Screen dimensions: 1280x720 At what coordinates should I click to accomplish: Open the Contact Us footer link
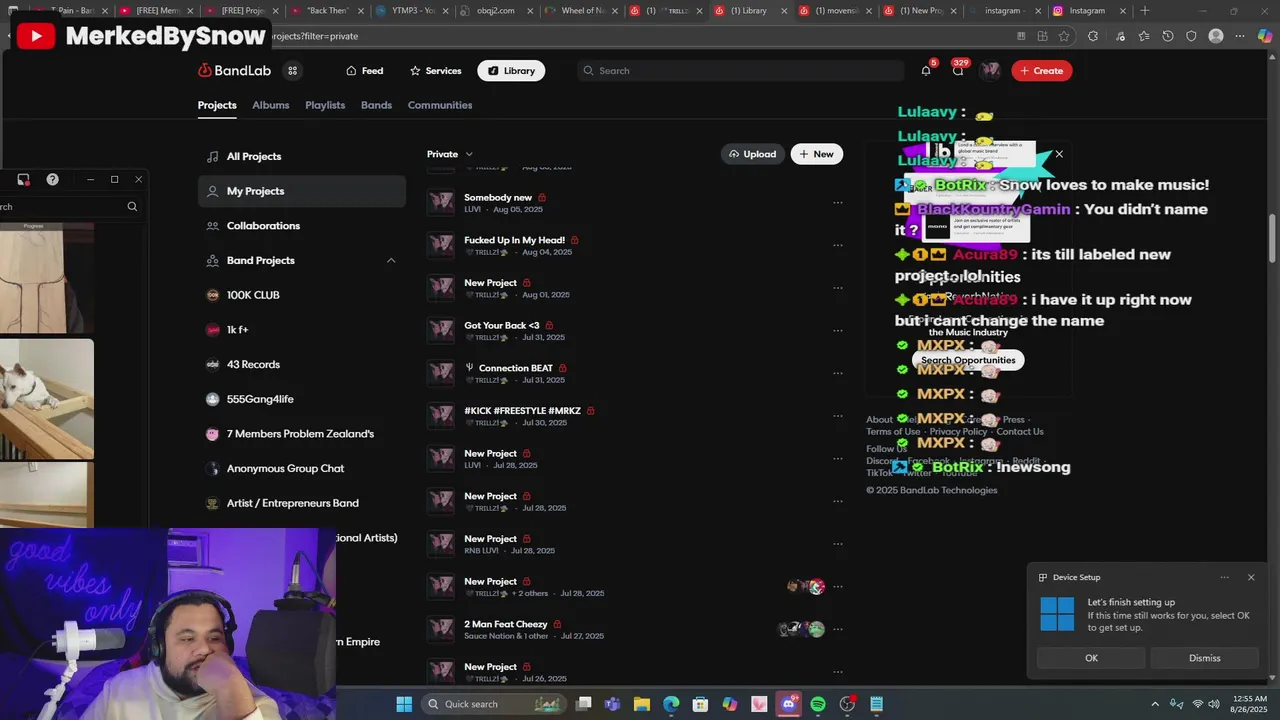point(1020,432)
